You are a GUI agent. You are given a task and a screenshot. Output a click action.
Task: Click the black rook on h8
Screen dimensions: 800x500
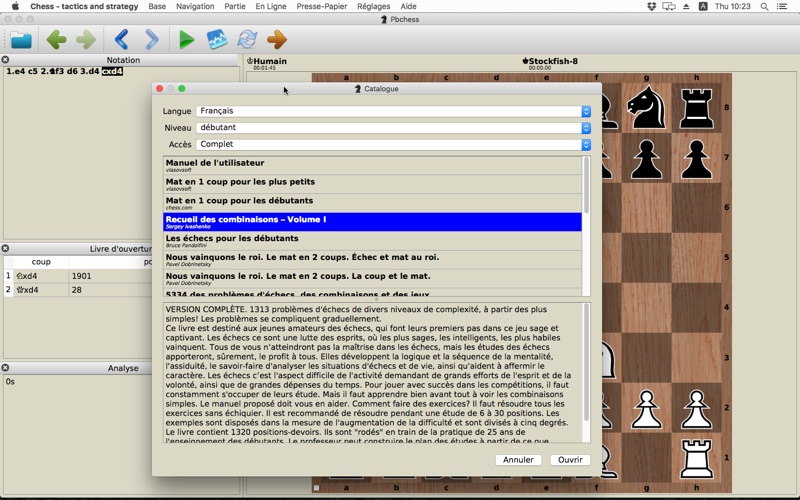point(696,108)
